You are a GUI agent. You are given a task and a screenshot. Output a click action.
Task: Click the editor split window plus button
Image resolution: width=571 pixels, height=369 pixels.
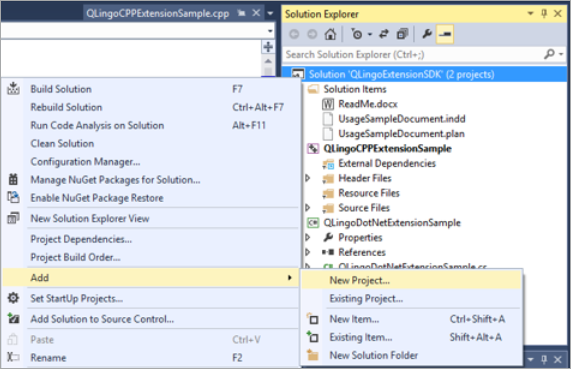[268, 47]
